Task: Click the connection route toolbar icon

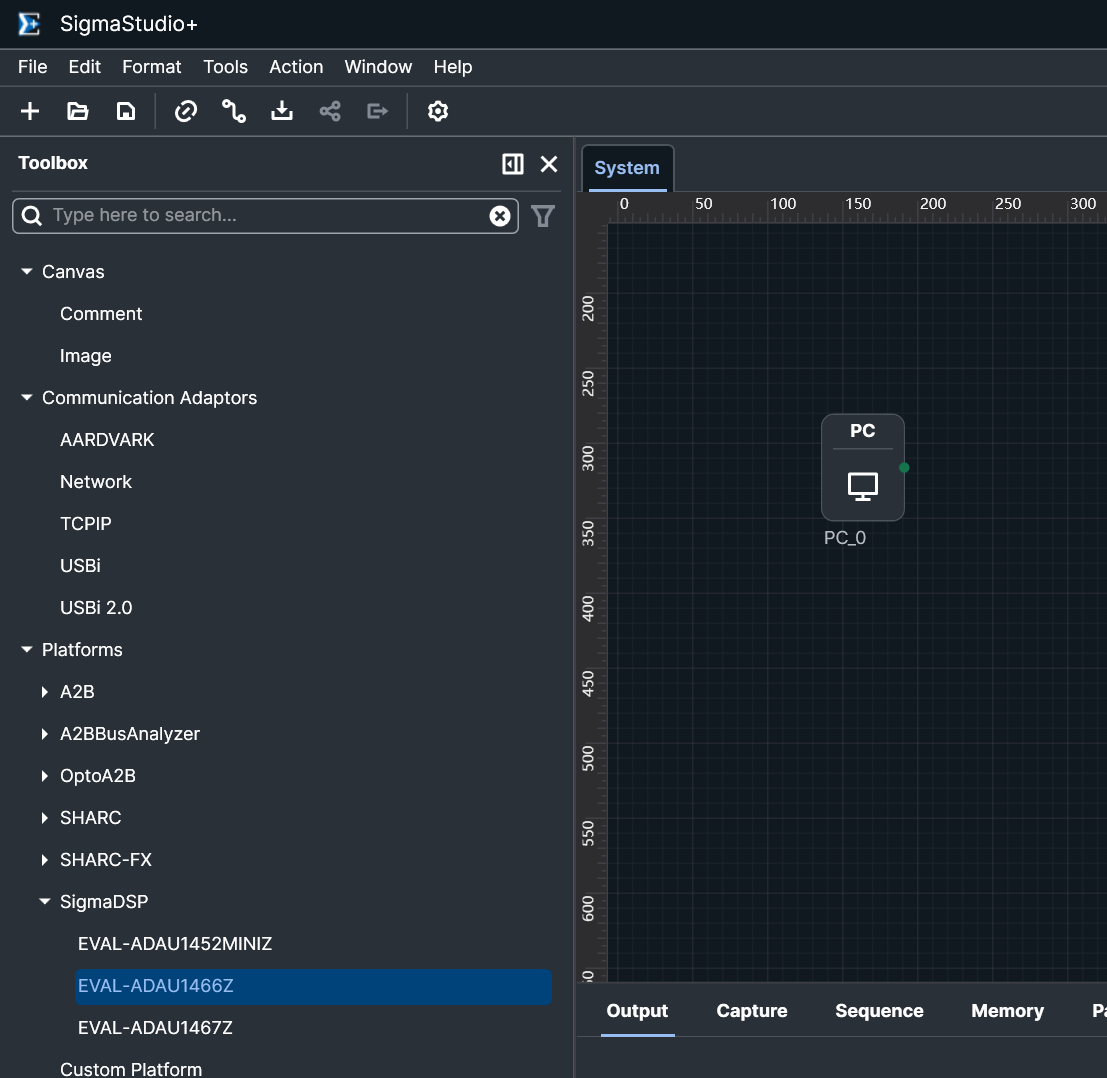Action: point(234,112)
